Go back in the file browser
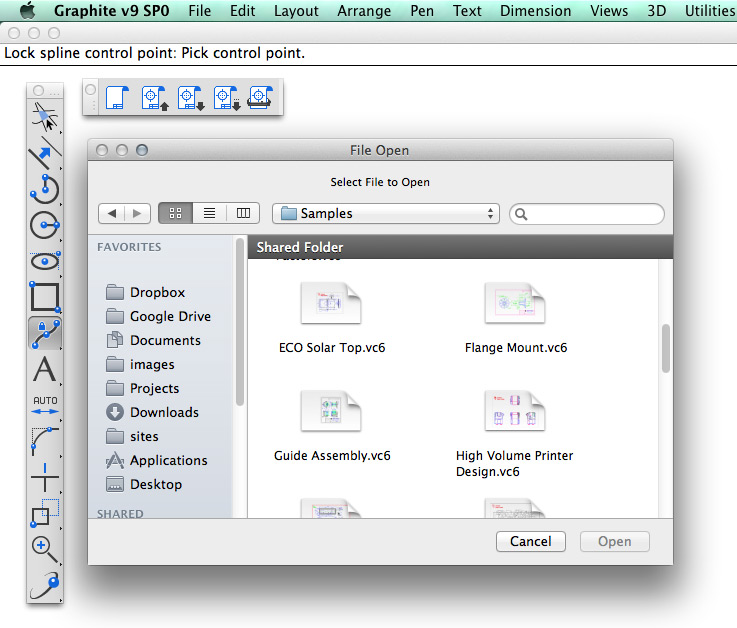Image resolution: width=737 pixels, height=628 pixels. click(112, 213)
